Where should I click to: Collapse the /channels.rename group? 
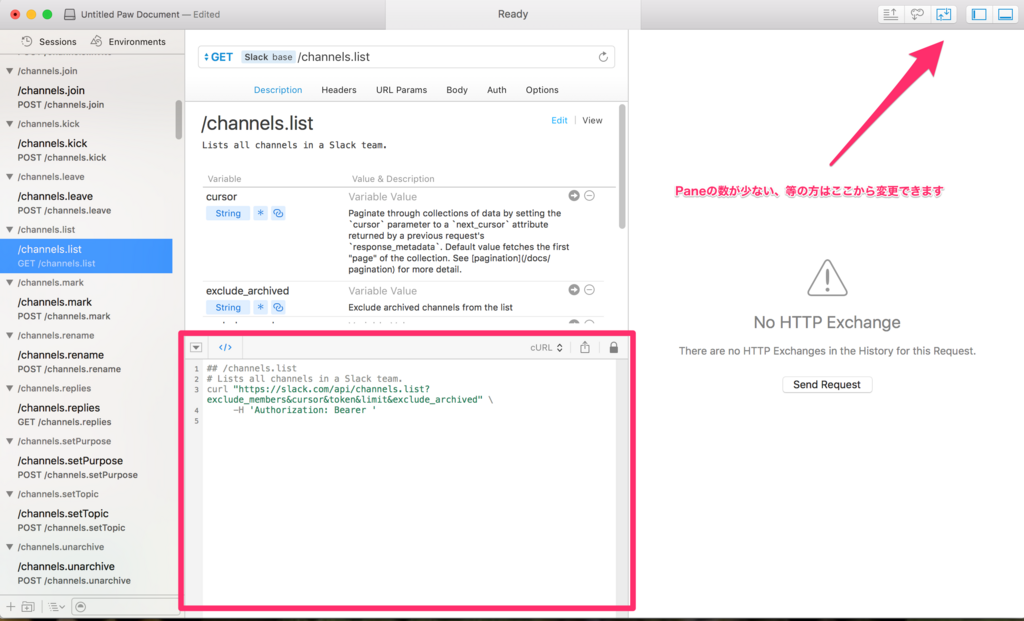(9, 335)
